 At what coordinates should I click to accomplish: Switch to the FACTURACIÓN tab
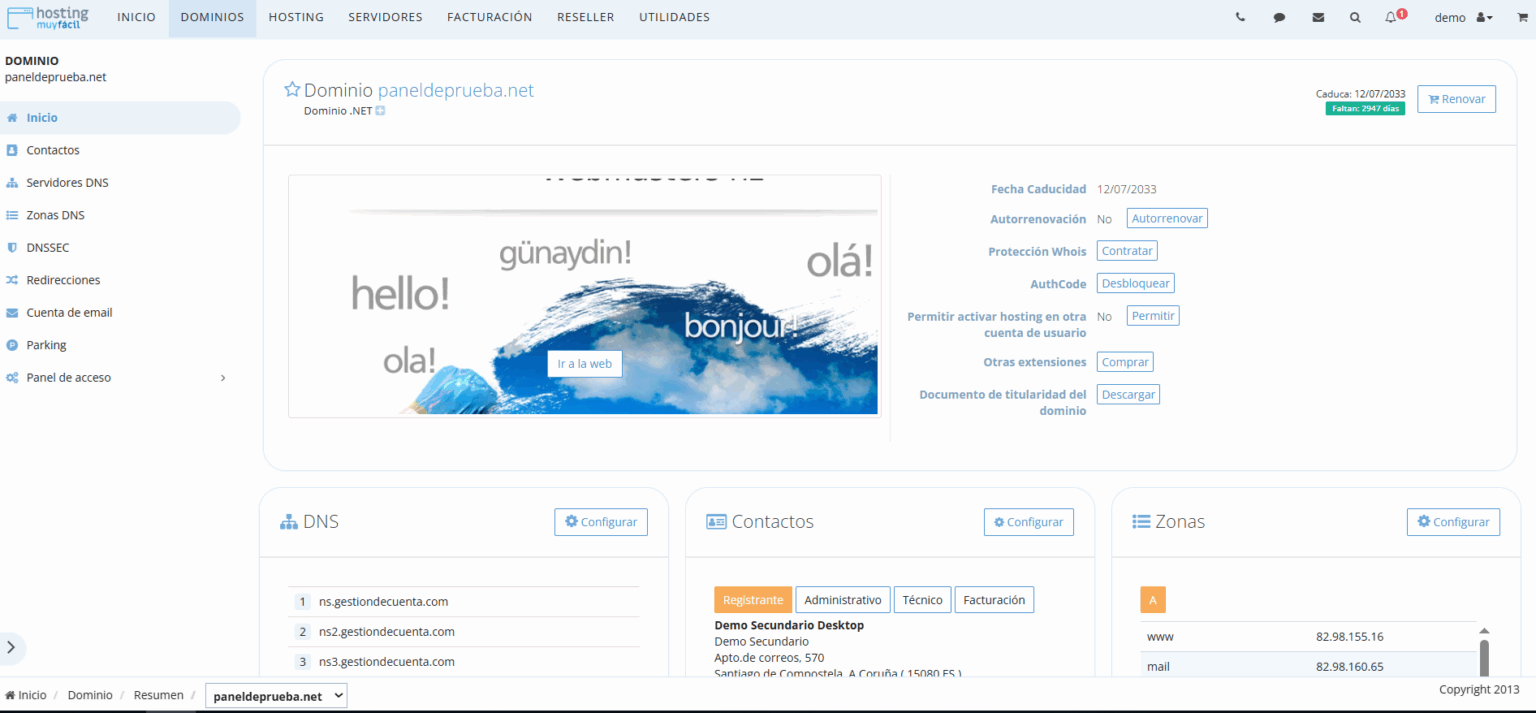pos(489,17)
